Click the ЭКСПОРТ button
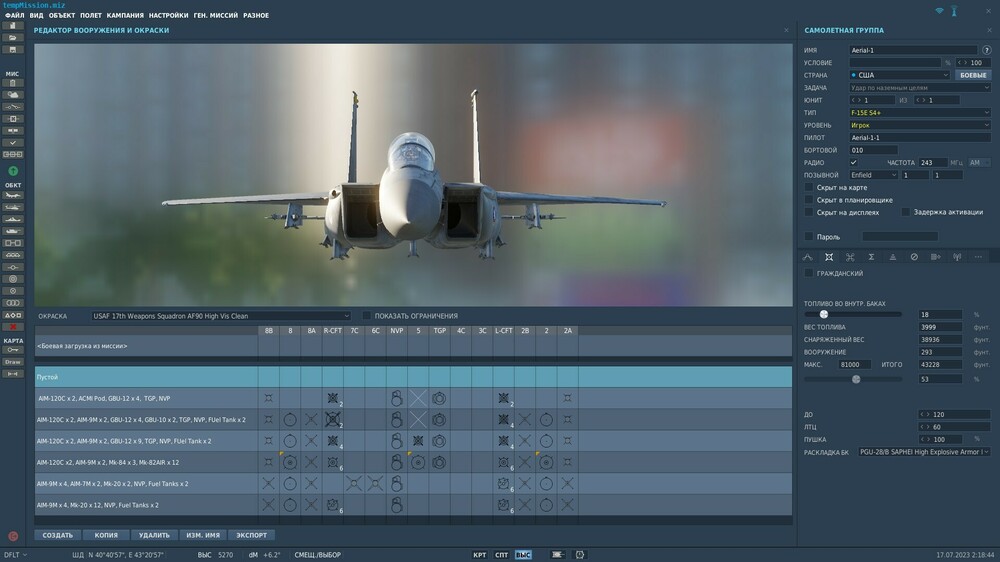This screenshot has width=1000, height=562. (252, 535)
